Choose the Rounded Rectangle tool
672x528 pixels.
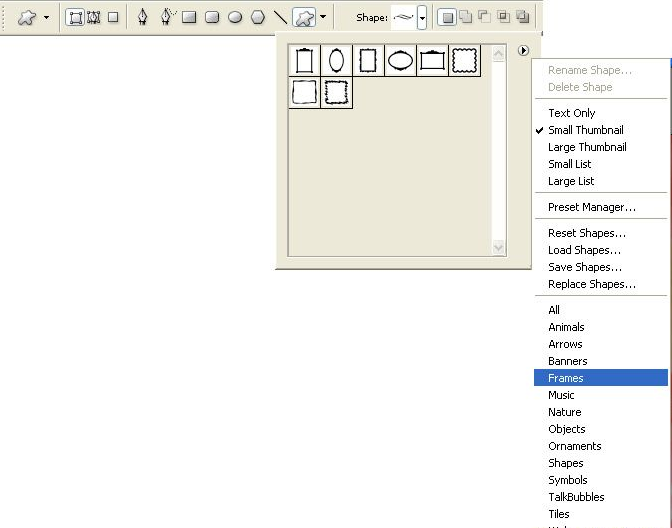click(x=212, y=17)
